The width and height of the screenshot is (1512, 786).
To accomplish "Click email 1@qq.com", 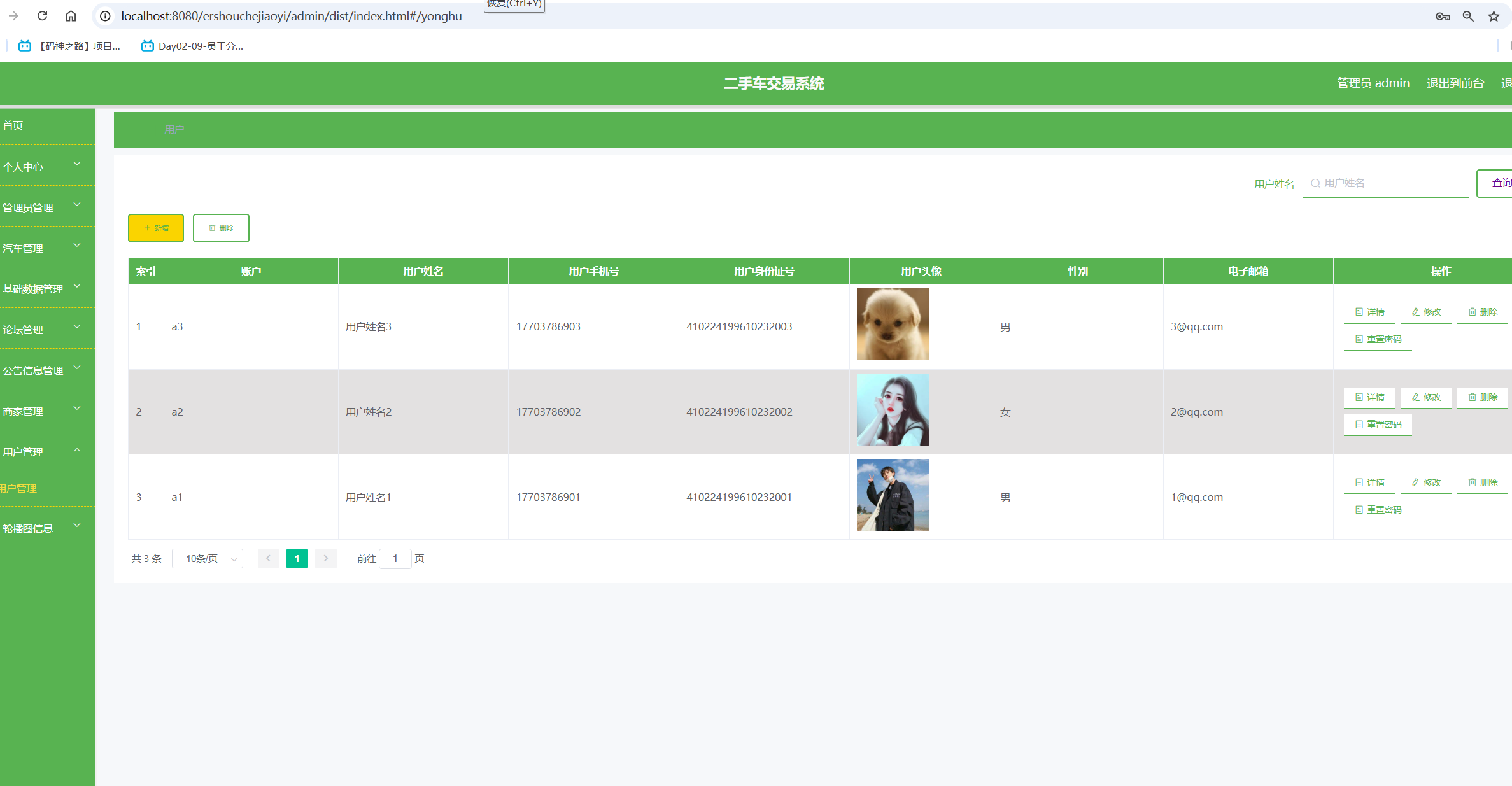I will point(1197,497).
